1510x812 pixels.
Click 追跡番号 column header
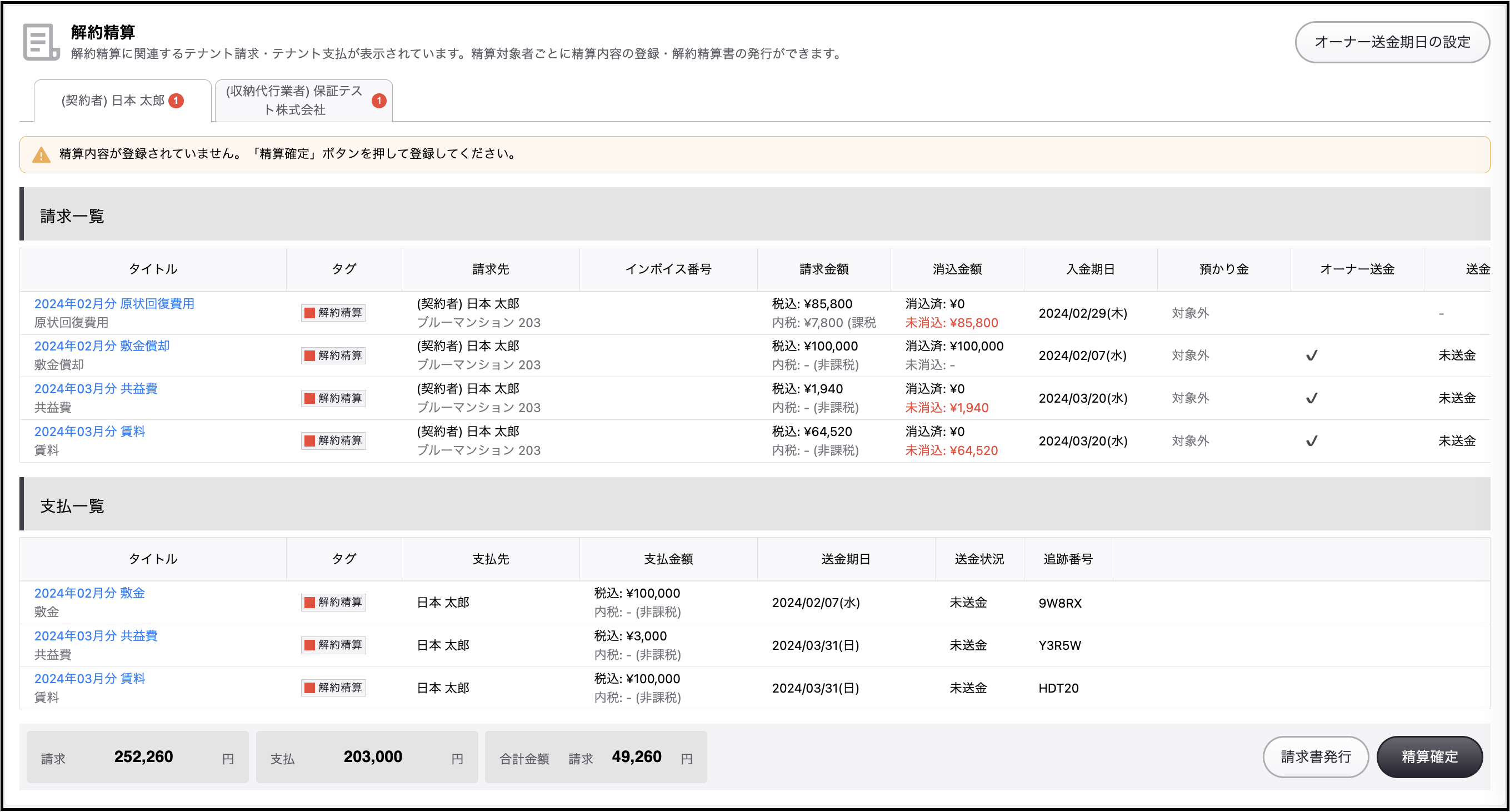point(1068,559)
